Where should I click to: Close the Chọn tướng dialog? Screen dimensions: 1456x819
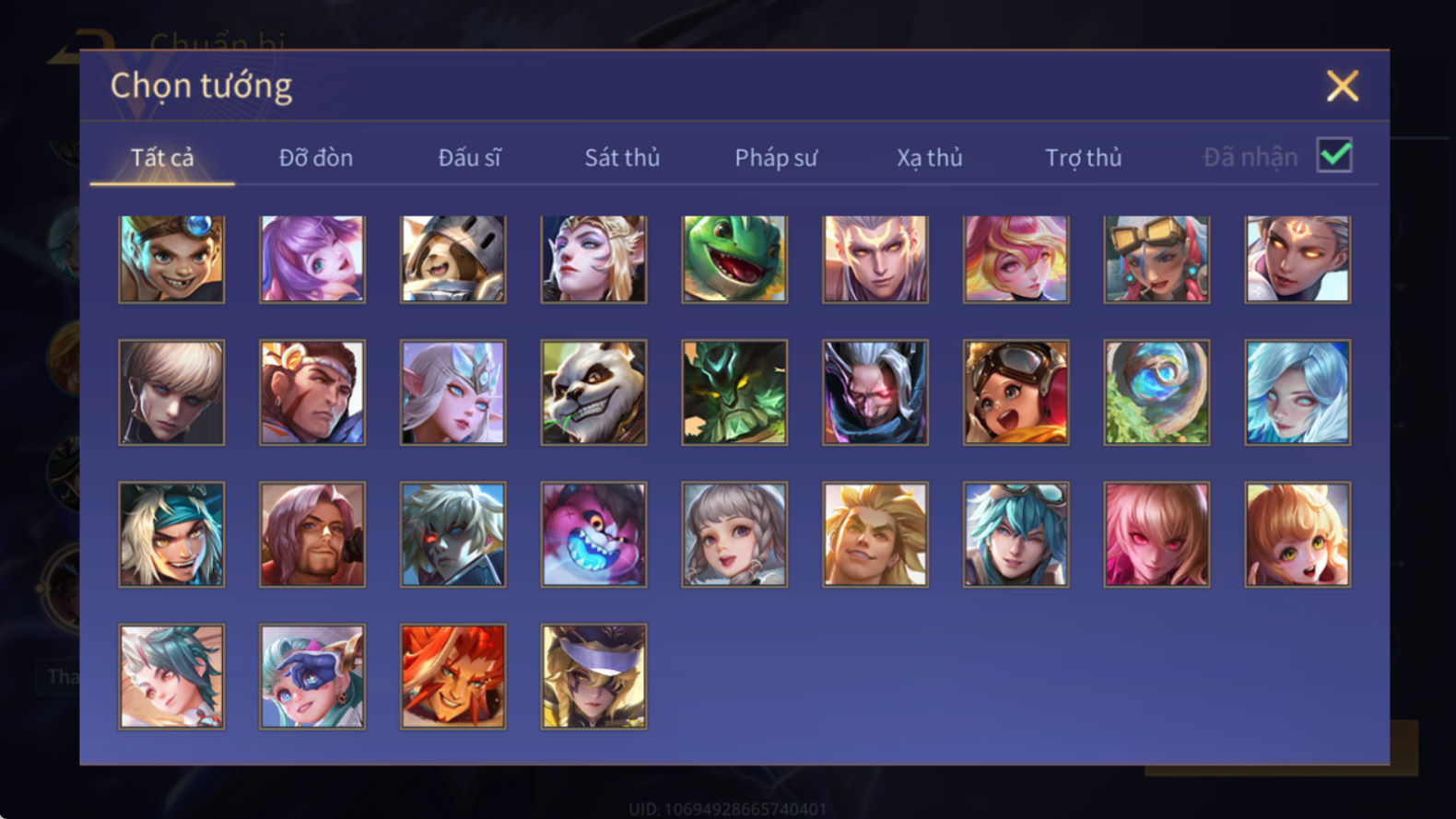pyautogui.click(x=1342, y=86)
